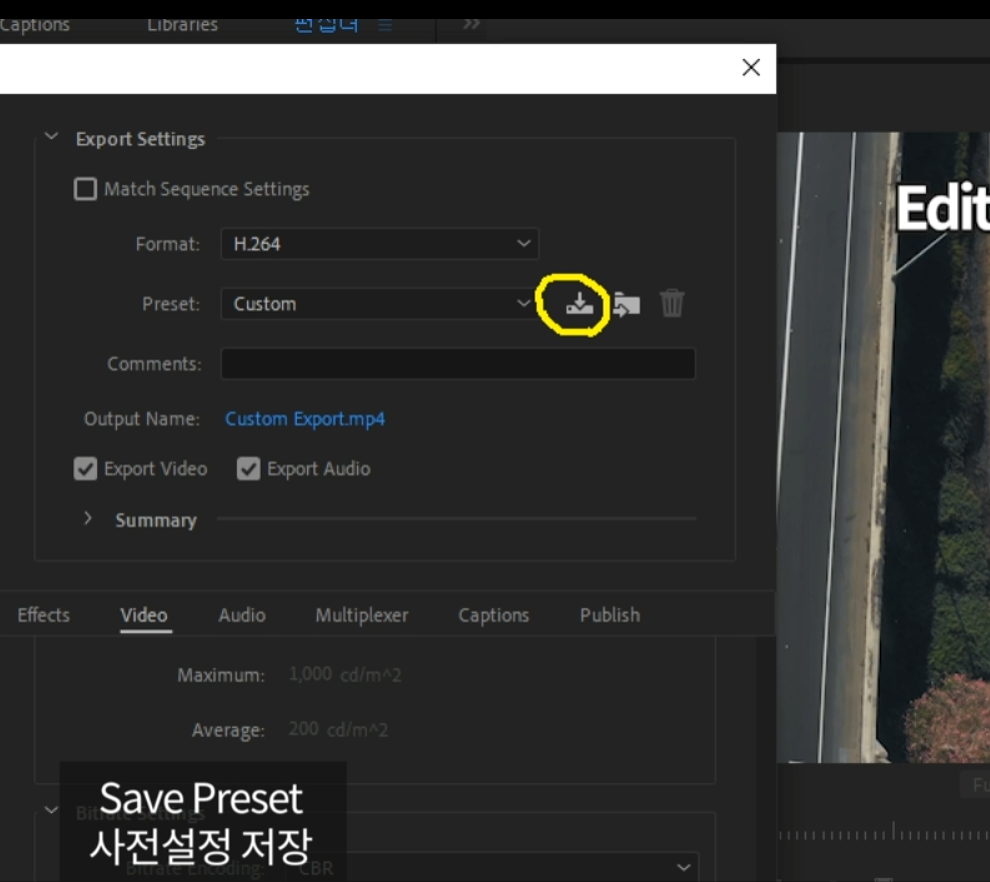Click the Maximum 1,000 cd/m^2 value
The width and height of the screenshot is (990, 882).
pyautogui.click(x=345, y=675)
